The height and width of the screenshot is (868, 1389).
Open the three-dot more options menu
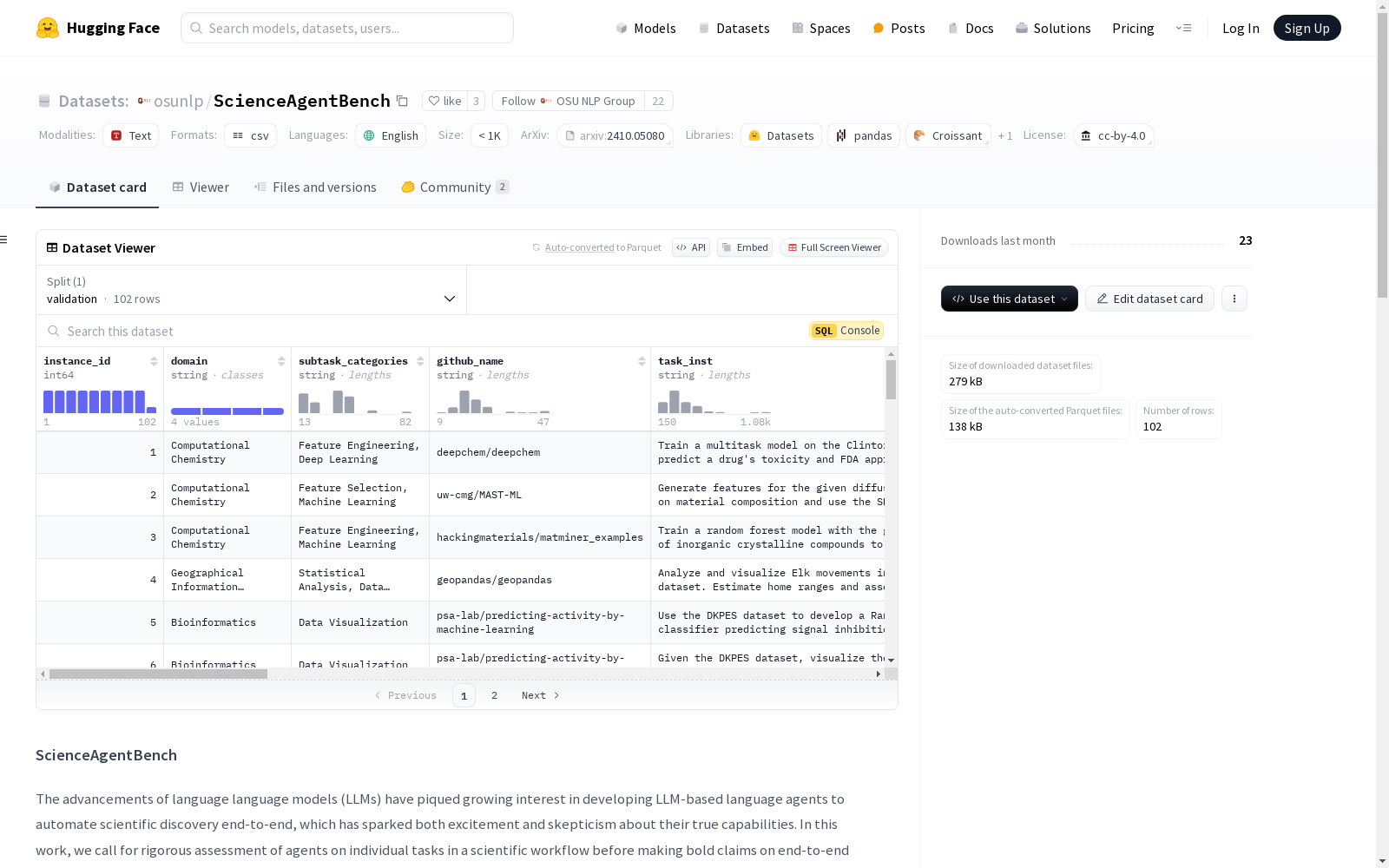click(x=1234, y=299)
